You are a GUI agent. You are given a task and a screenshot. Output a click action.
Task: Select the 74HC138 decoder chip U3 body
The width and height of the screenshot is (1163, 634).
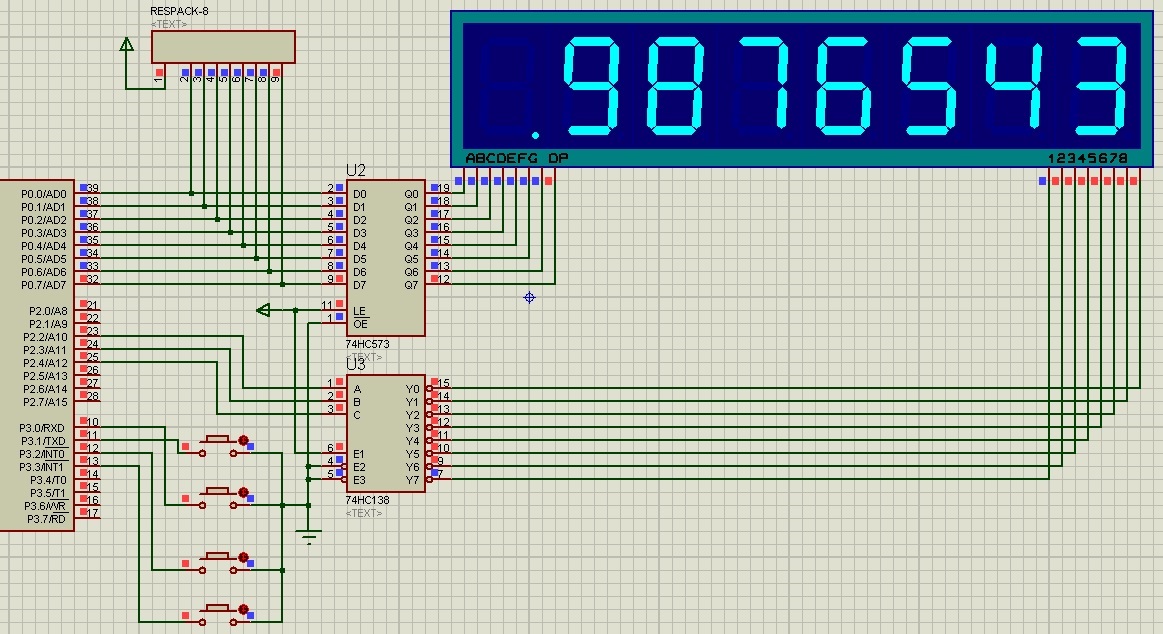coord(386,433)
